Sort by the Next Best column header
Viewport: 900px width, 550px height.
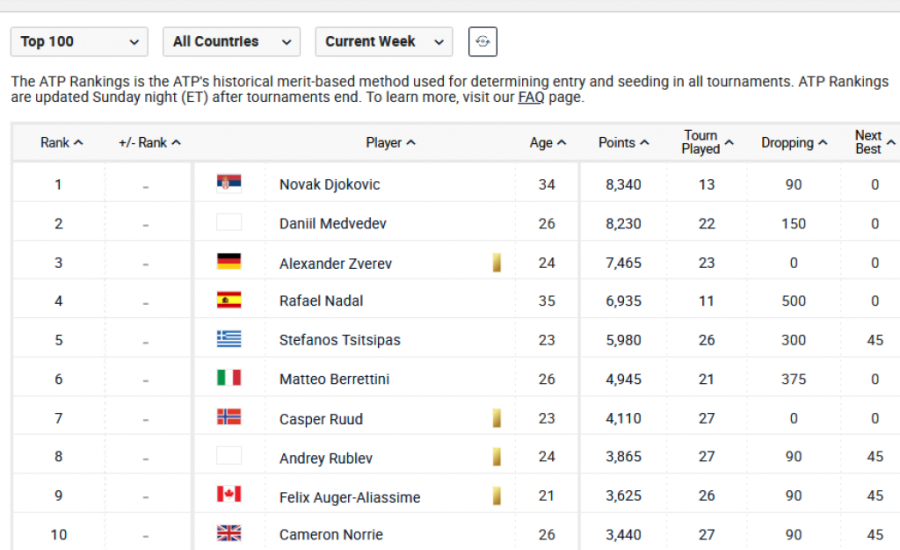[874, 142]
